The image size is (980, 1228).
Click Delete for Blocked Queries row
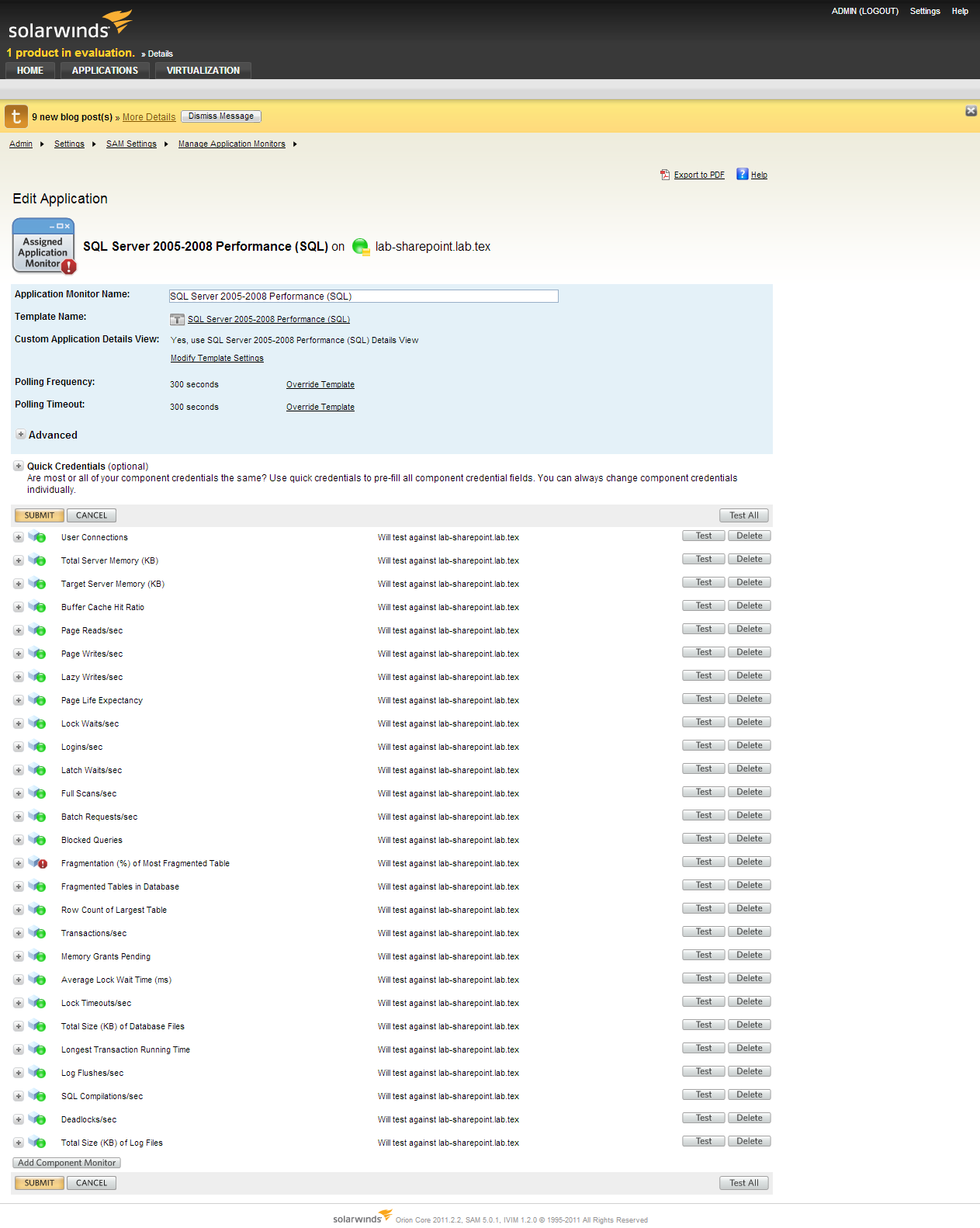(750, 838)
